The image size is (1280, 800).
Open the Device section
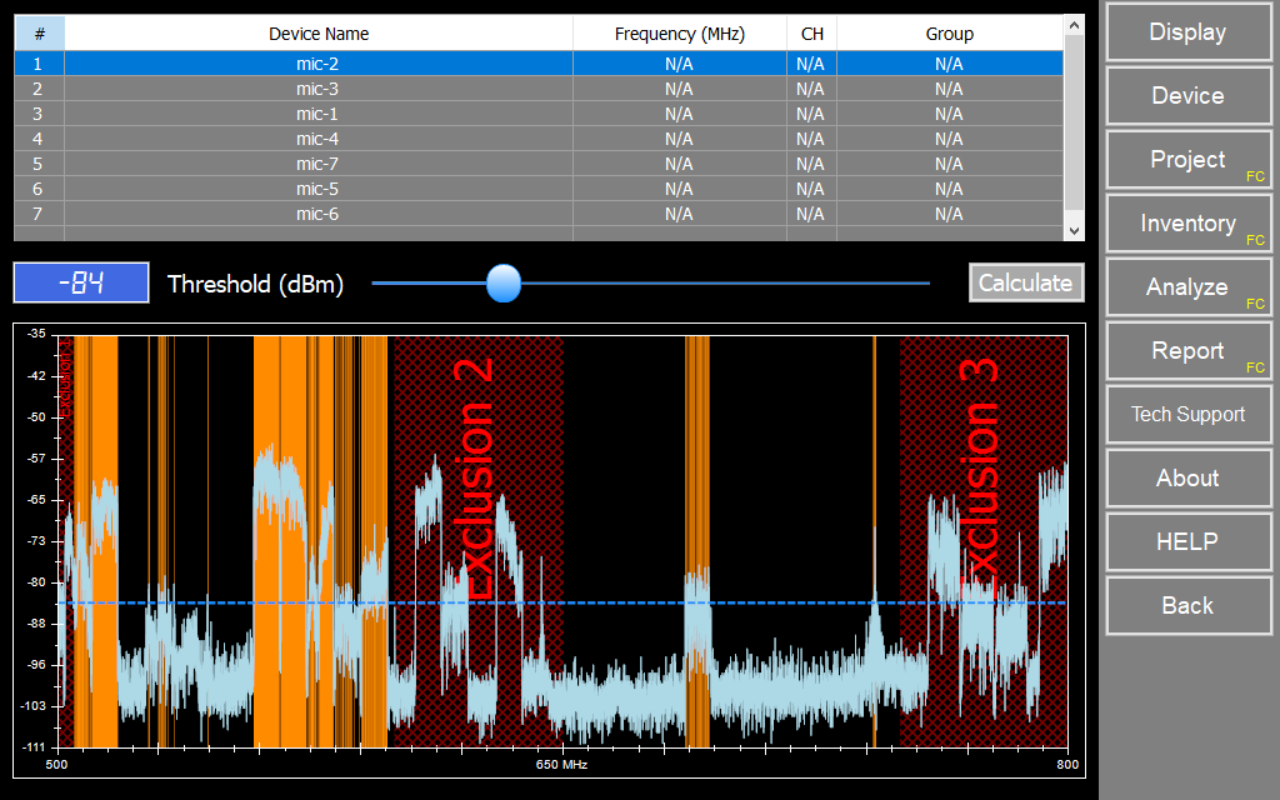[1188, 96]
